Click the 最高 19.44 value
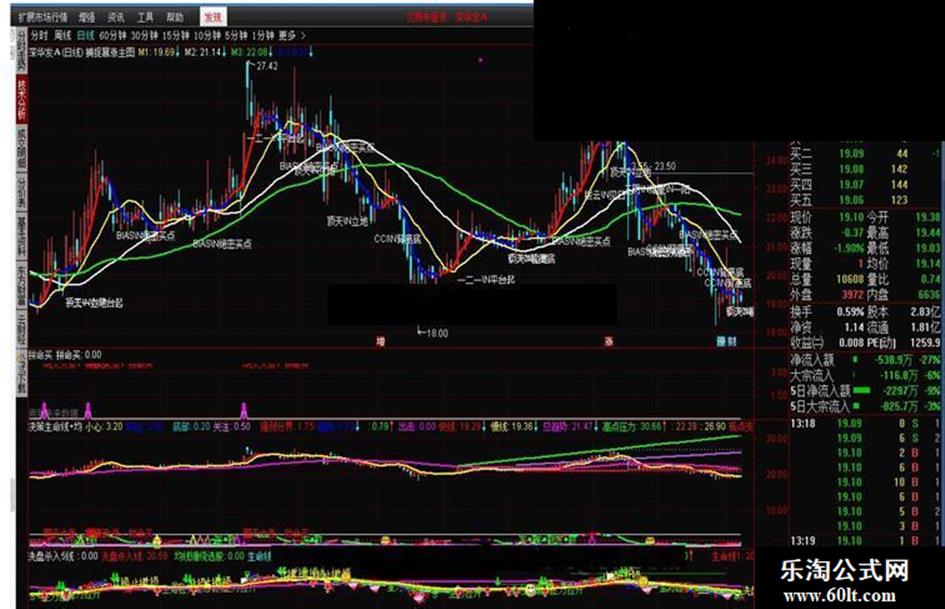This screenshot has height=609, width=945. click(x=927, y=232)
